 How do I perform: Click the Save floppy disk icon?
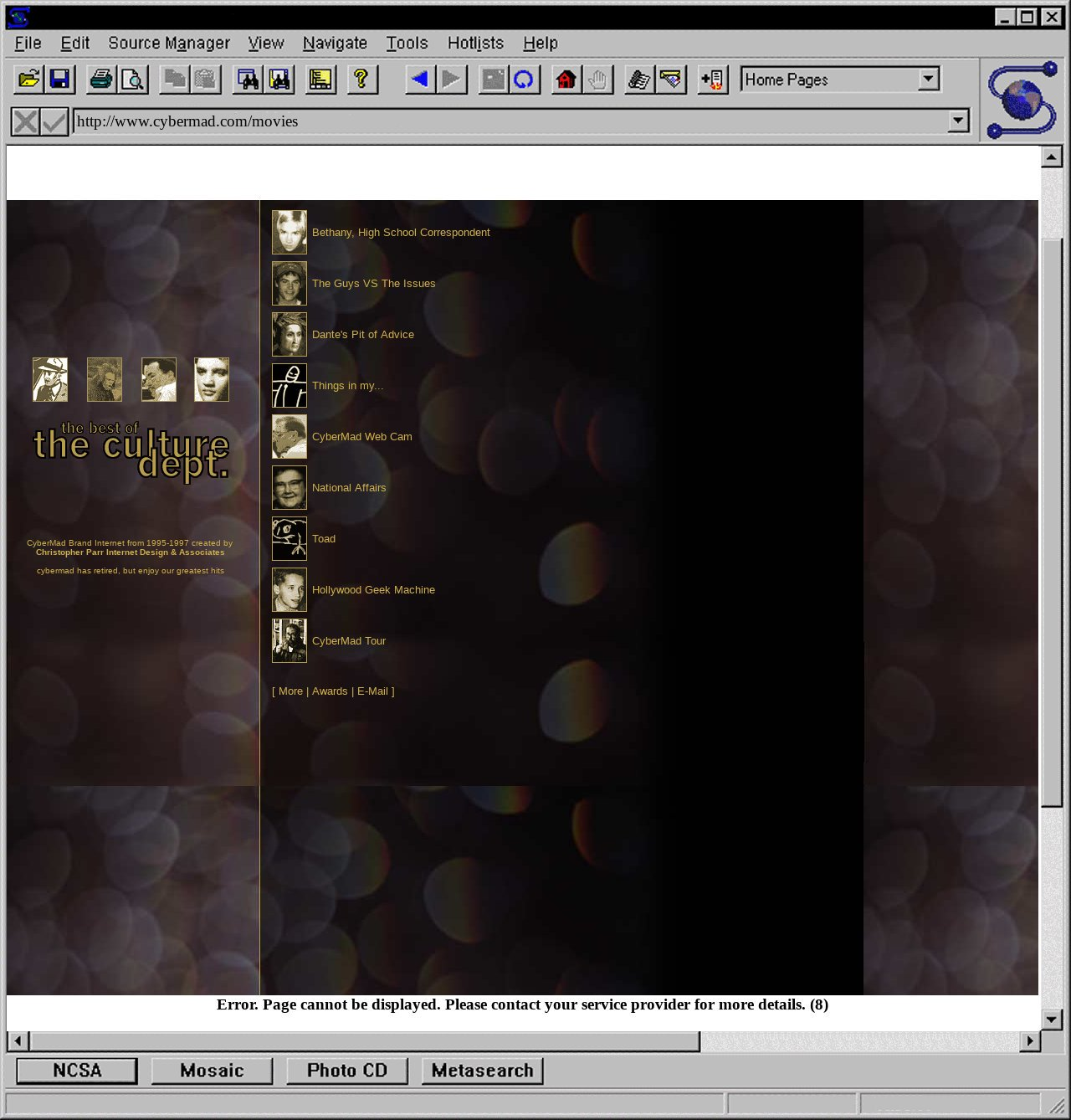point(59,80)
